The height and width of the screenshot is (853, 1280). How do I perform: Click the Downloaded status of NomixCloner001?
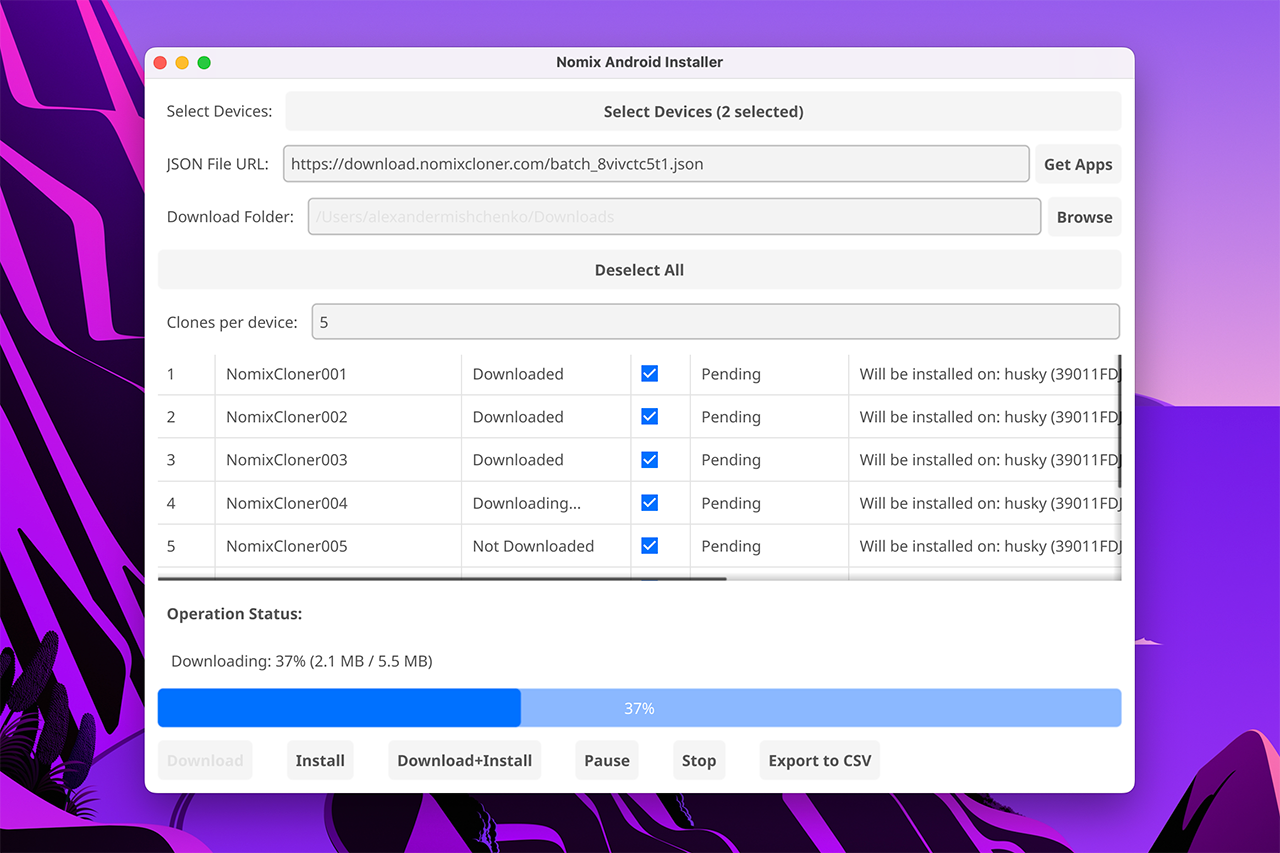[518, 374]
